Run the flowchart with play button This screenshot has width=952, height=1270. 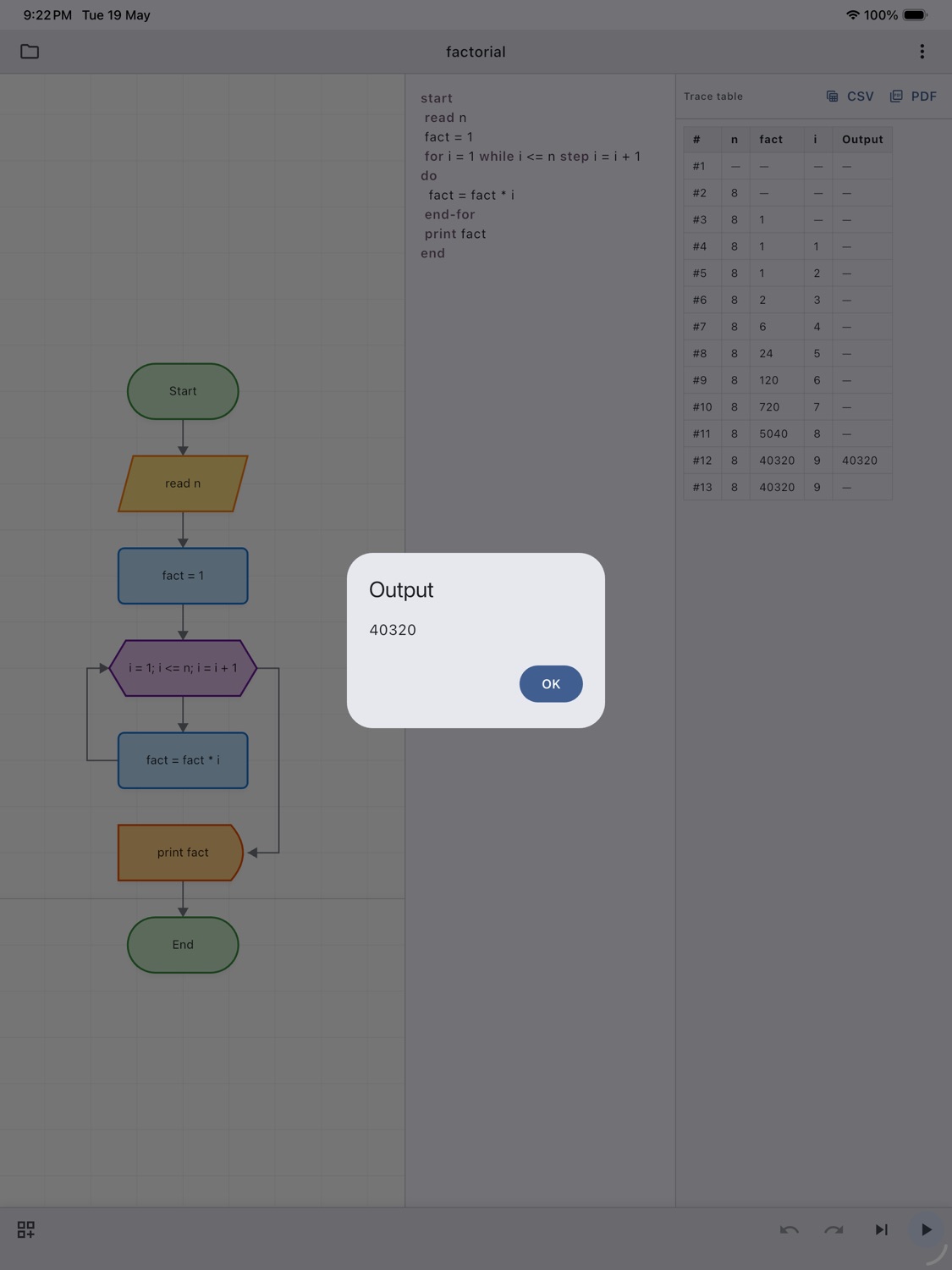[926, 1229]
